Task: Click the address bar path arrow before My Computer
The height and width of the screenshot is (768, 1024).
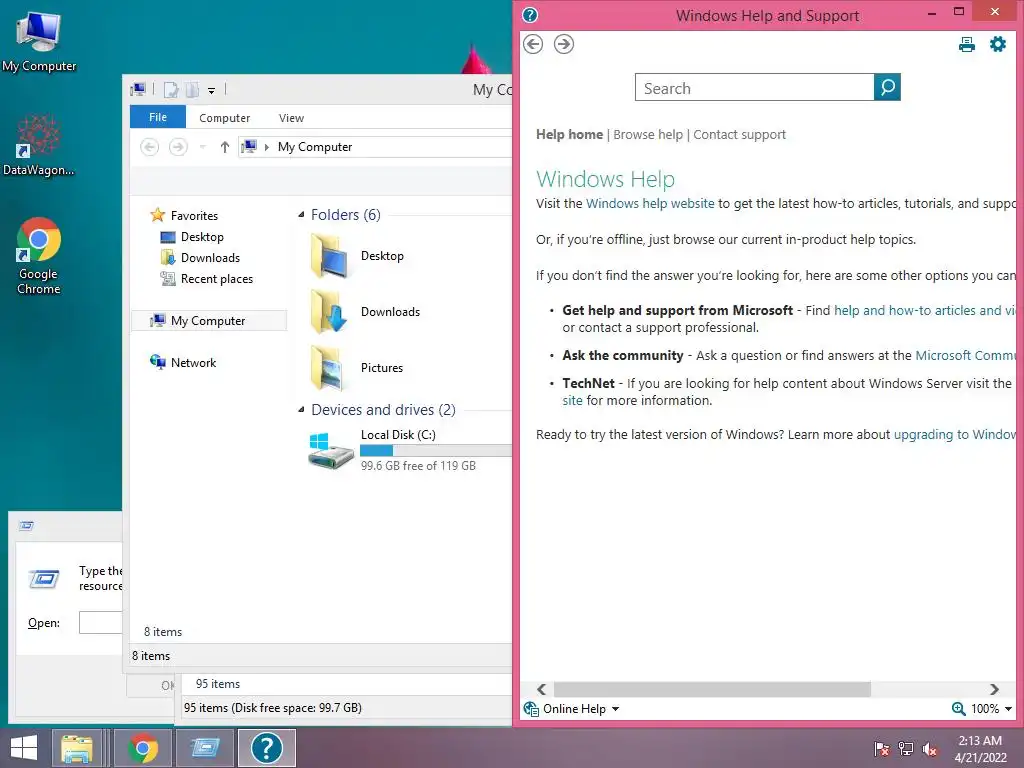Action: pos(266,147)
